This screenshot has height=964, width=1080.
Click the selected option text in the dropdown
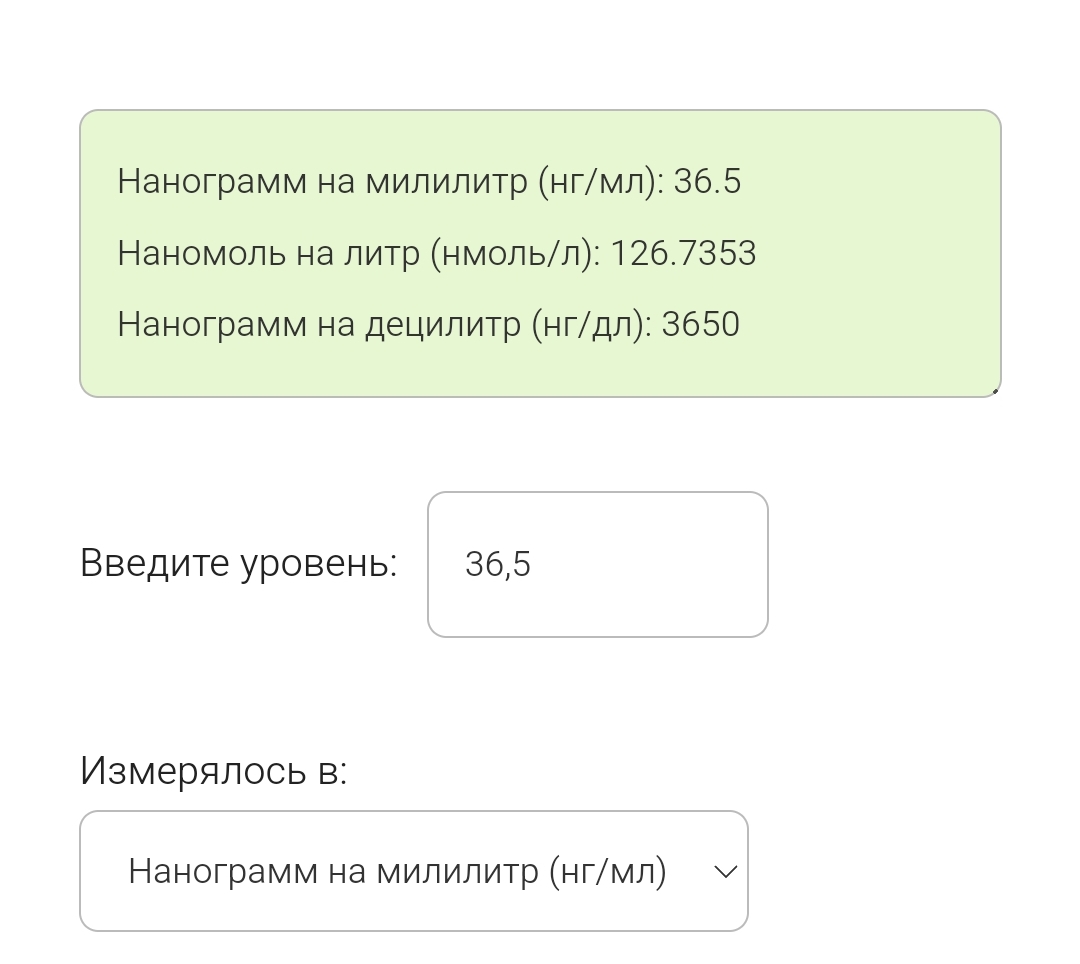(x=397, y=871)
